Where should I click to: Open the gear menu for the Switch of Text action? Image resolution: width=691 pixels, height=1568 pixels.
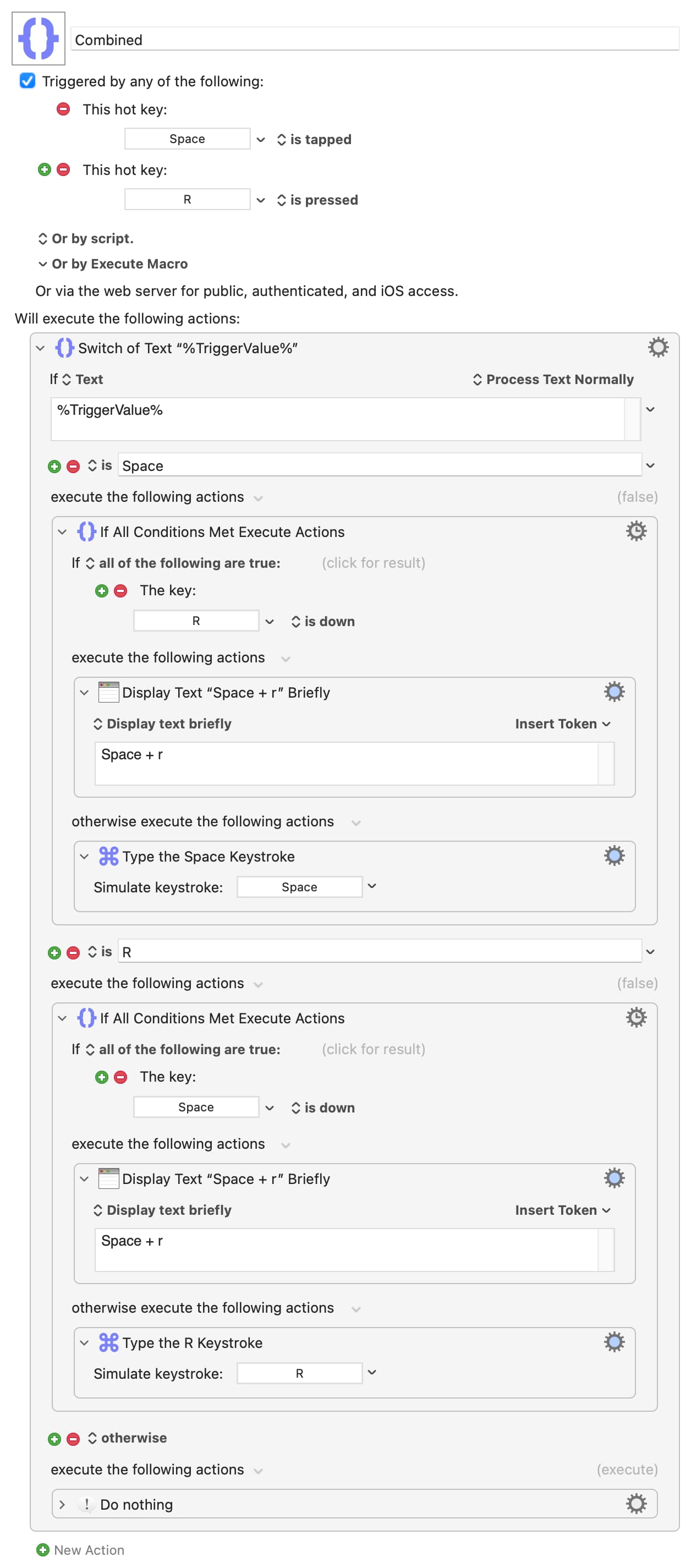click(657, 348)
